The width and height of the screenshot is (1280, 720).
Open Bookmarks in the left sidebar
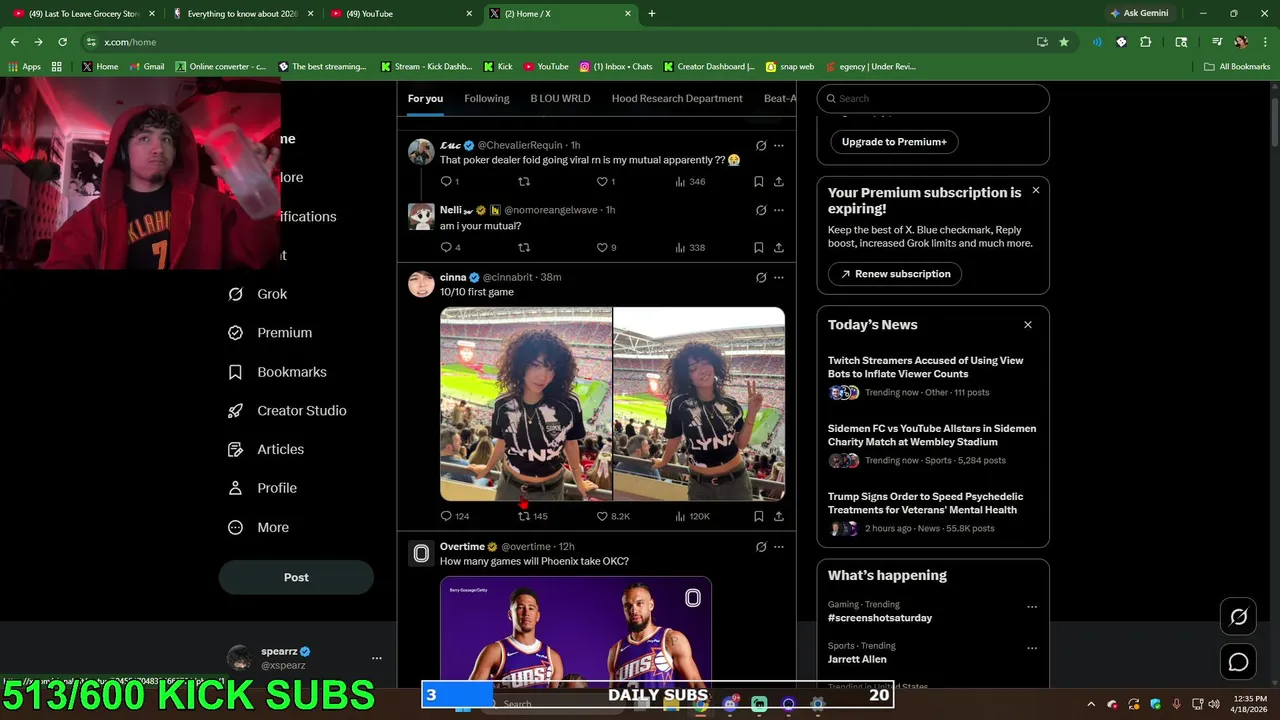277,372
